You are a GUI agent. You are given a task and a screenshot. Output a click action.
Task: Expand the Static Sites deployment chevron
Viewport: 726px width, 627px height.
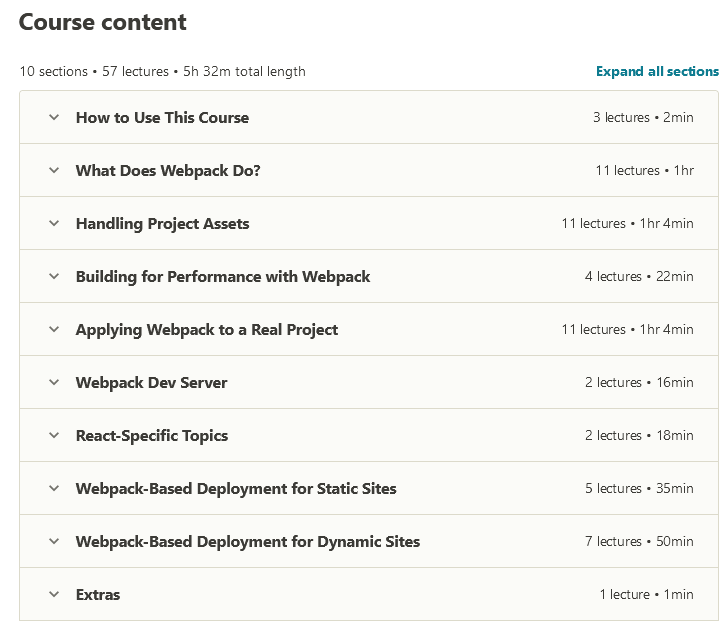54,489
